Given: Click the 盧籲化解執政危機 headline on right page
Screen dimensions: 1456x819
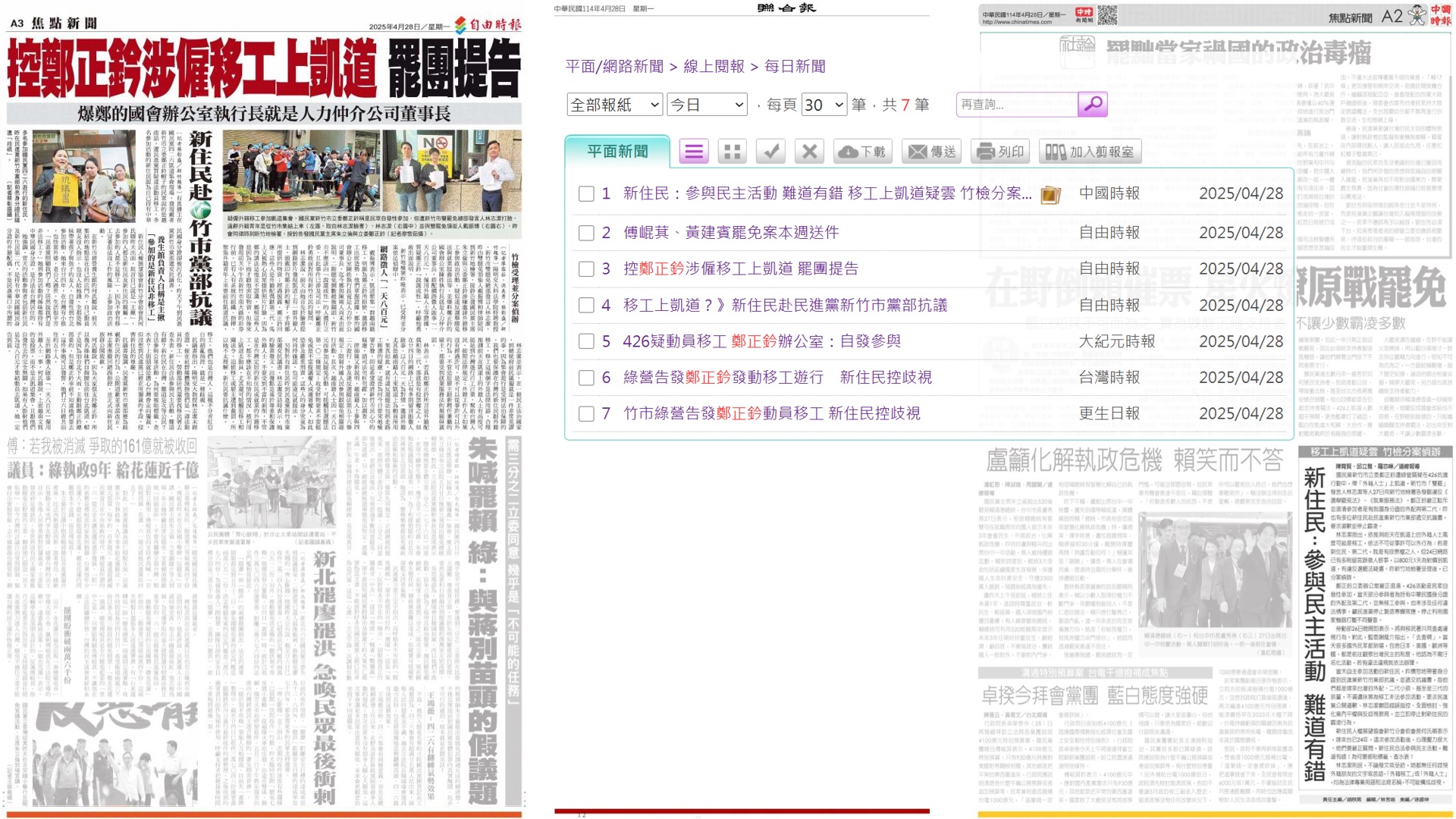Looking at the screenshot, I should coord(1134,460).
